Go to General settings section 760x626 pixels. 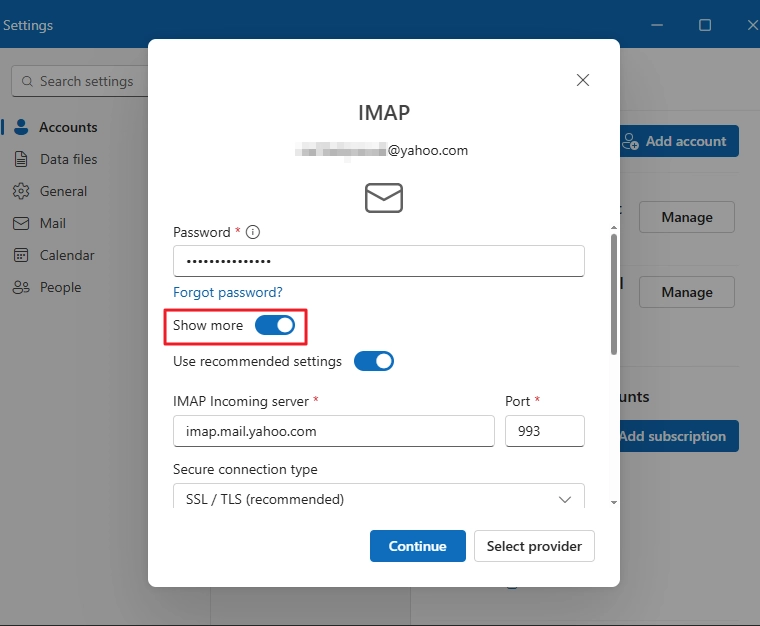click(x=63, y=191)
